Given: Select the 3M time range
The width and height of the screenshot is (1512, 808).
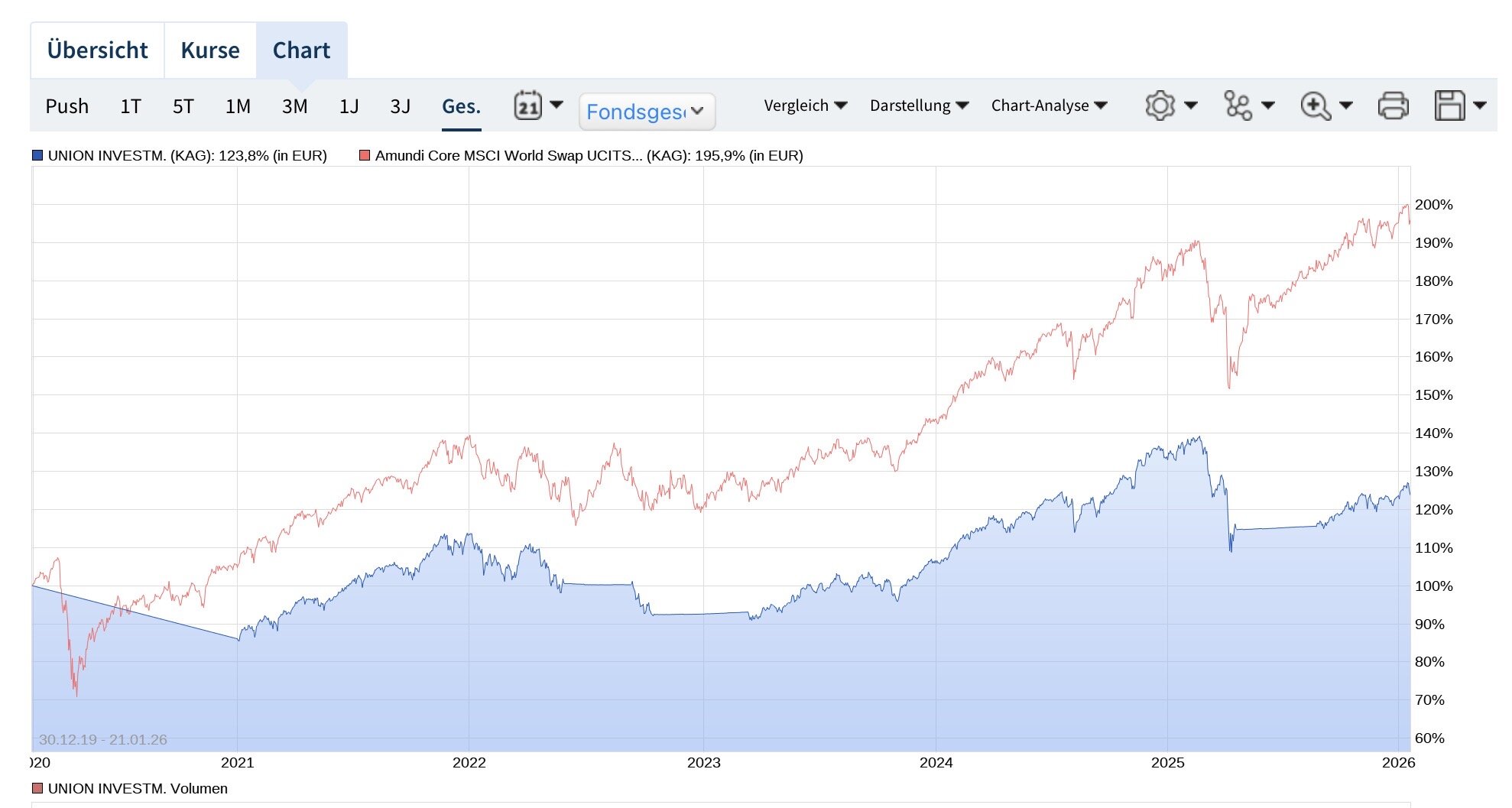Looking at the screenshot, I should (294, 106).
